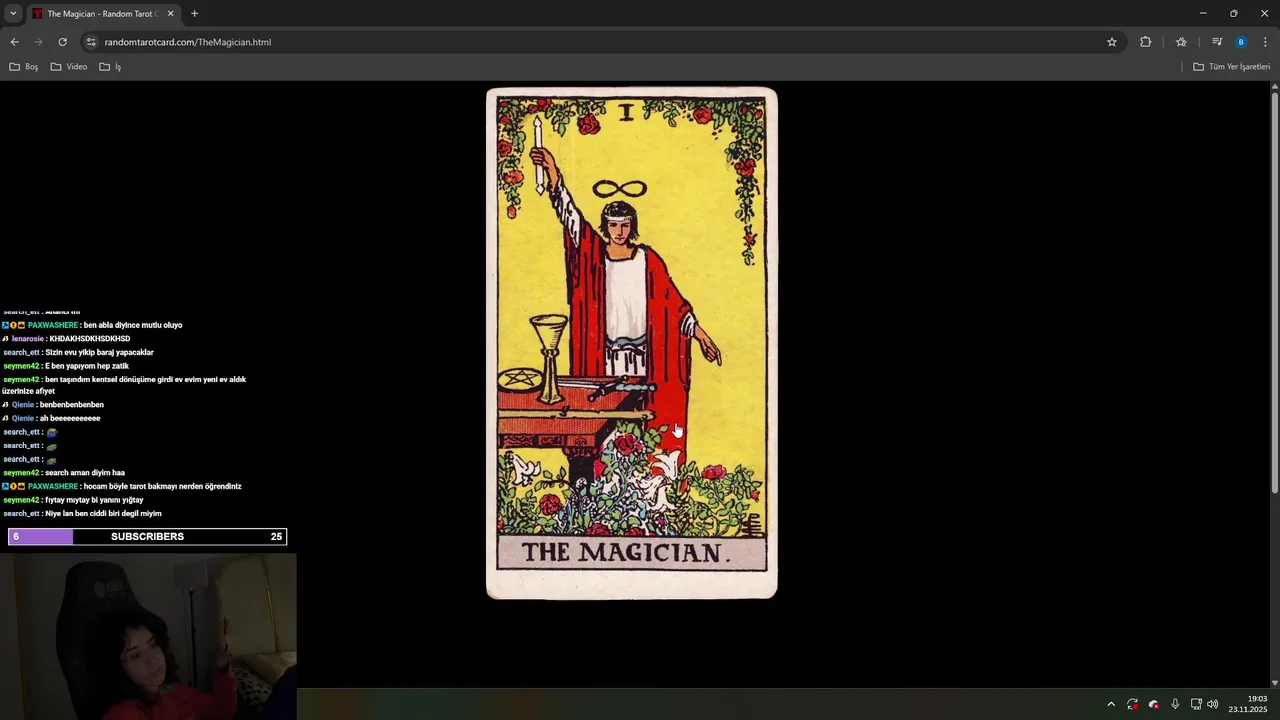The height and width of the screenshot is (720, 1280).
Task: Select The Magician - Random Tarot tab
Action: 103,14
